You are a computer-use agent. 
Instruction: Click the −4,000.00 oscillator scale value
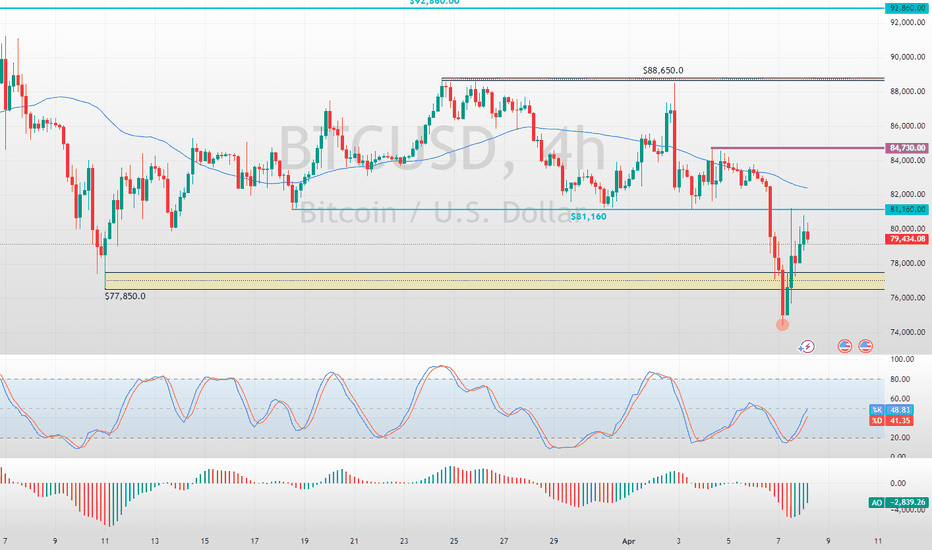907,510
